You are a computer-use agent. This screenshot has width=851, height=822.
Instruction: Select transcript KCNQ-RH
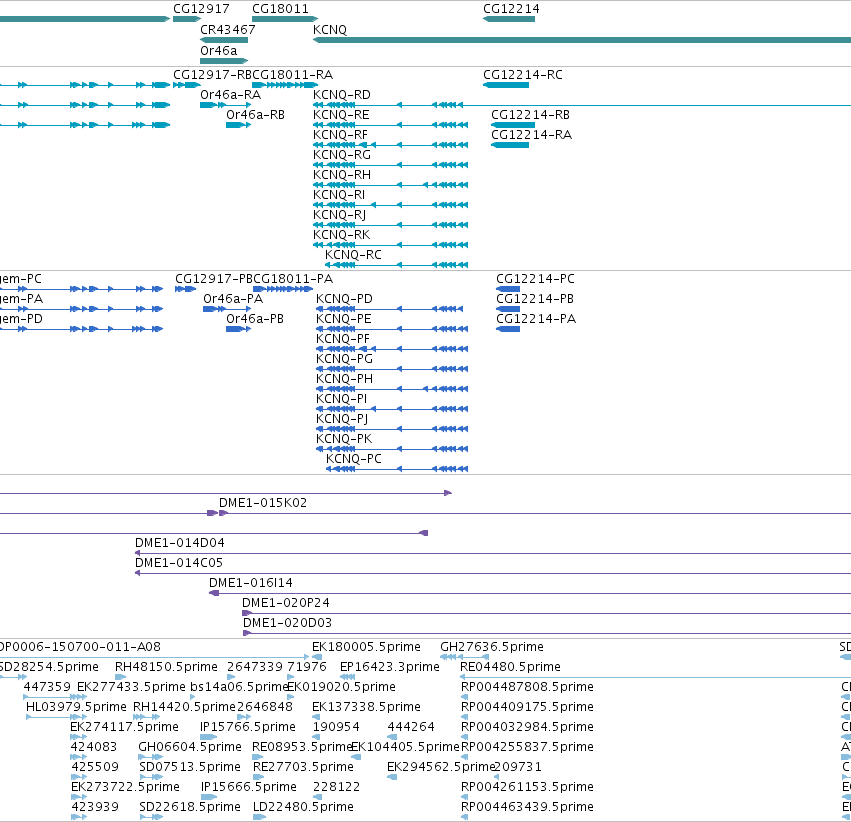point(342,175)
